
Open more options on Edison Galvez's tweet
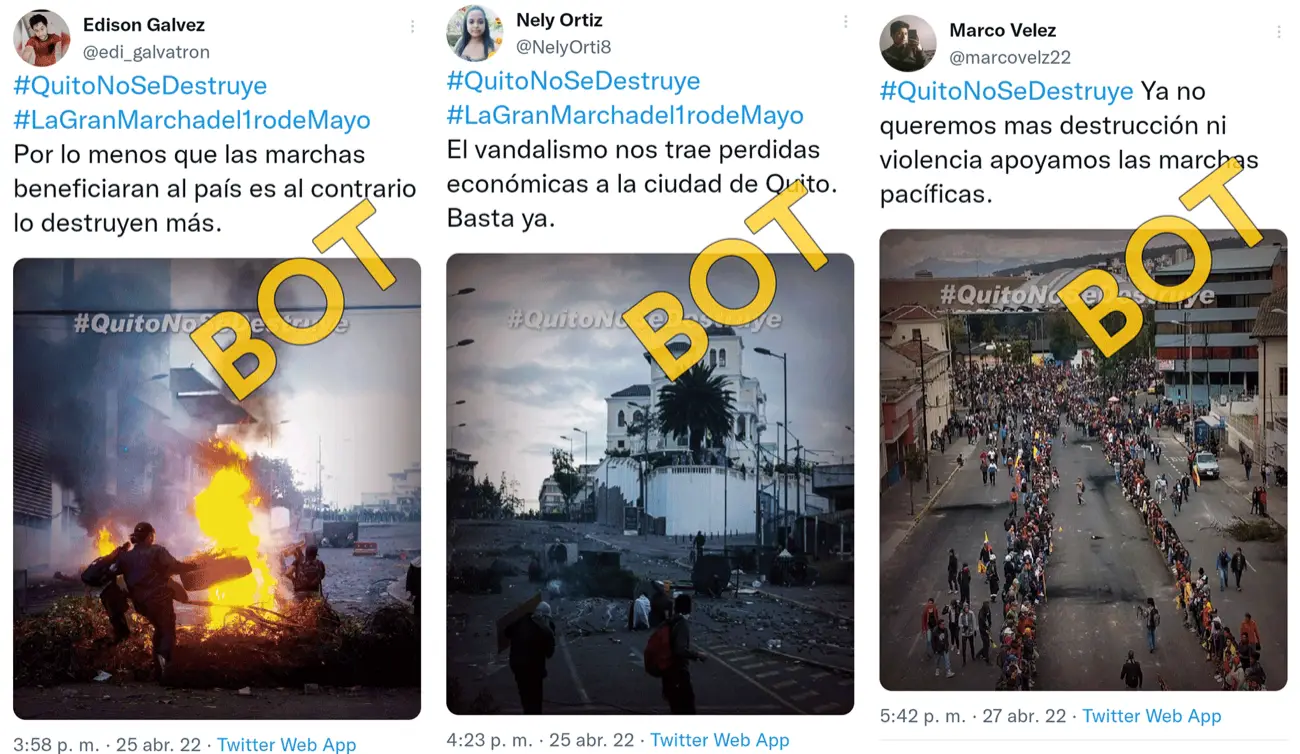click(x=412, y=27)
